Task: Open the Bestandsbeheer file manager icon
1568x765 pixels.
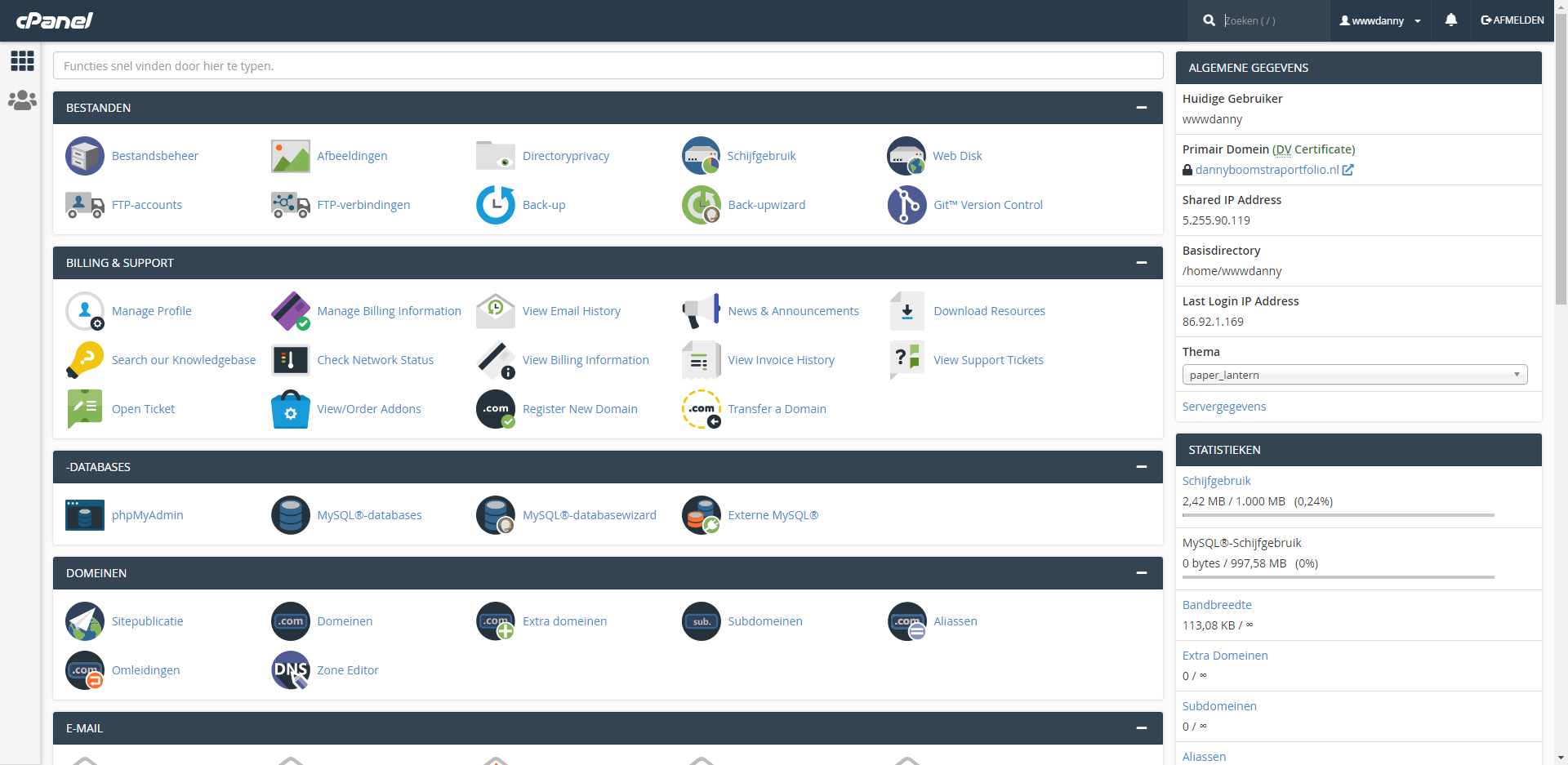Action: [85, 156]
